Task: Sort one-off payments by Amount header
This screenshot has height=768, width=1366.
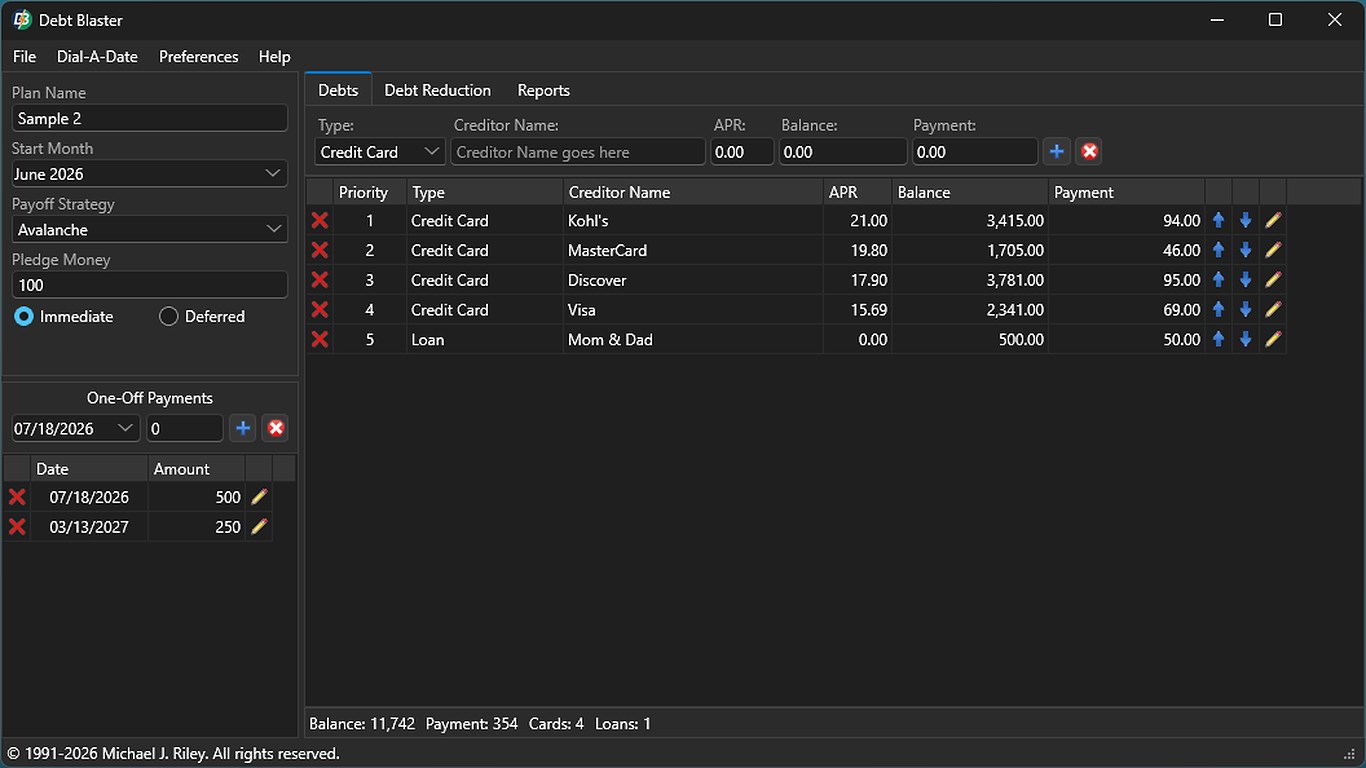Action: point(197,469)
